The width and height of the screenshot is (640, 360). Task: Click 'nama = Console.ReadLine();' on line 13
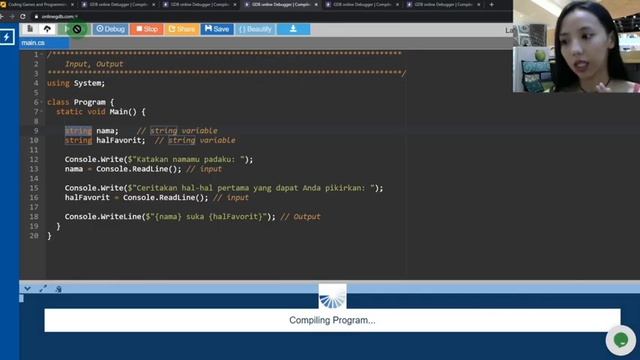click(123, 169)
